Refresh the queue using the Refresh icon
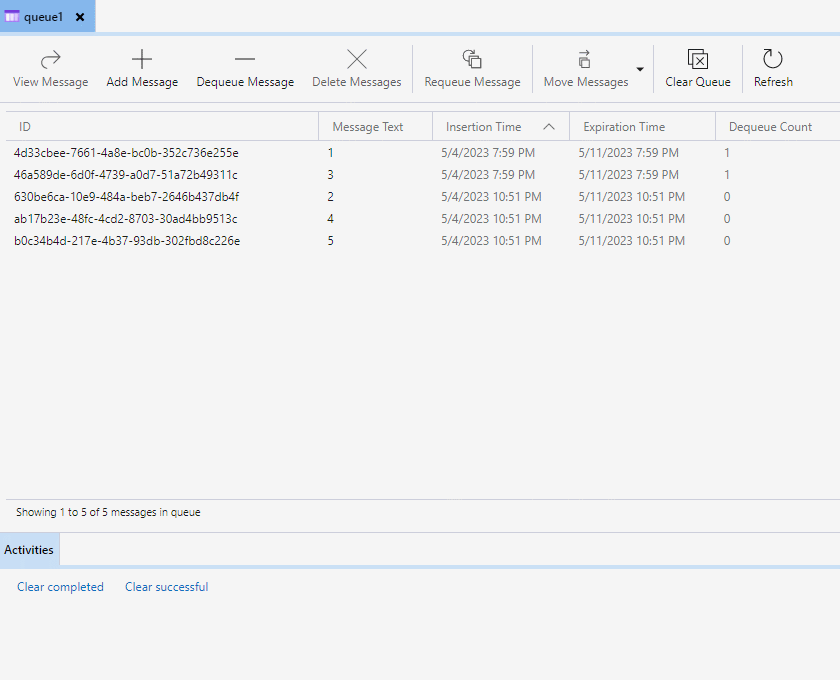The image size is (840, 680). [773, 58]
